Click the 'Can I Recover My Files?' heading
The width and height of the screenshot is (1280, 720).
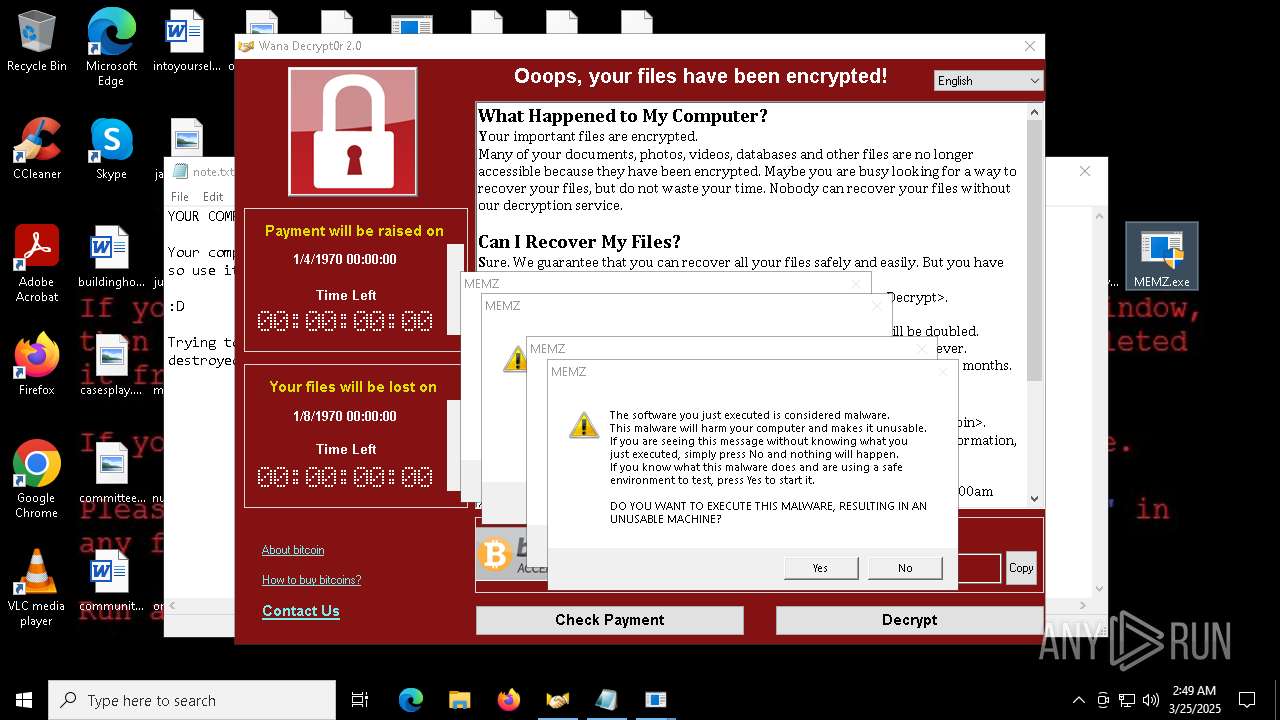click(x=579, y=242)
